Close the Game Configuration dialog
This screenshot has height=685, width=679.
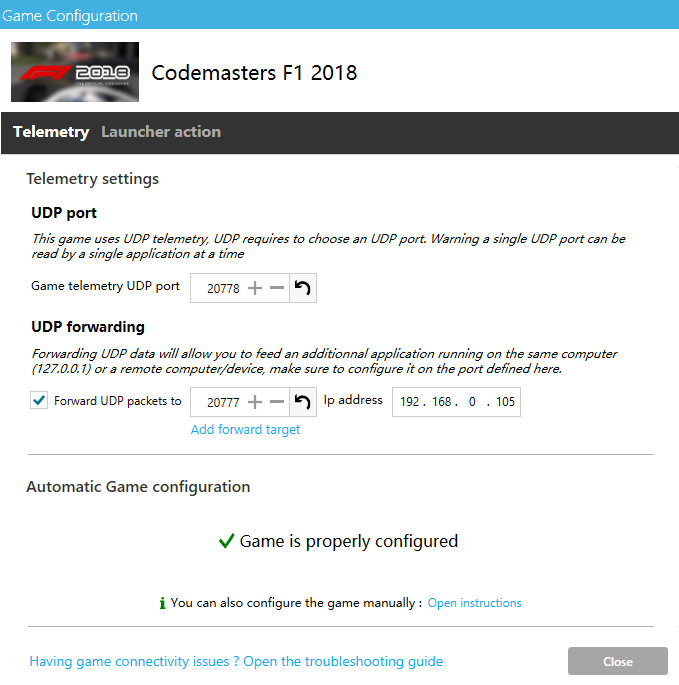tap(617, 661)
